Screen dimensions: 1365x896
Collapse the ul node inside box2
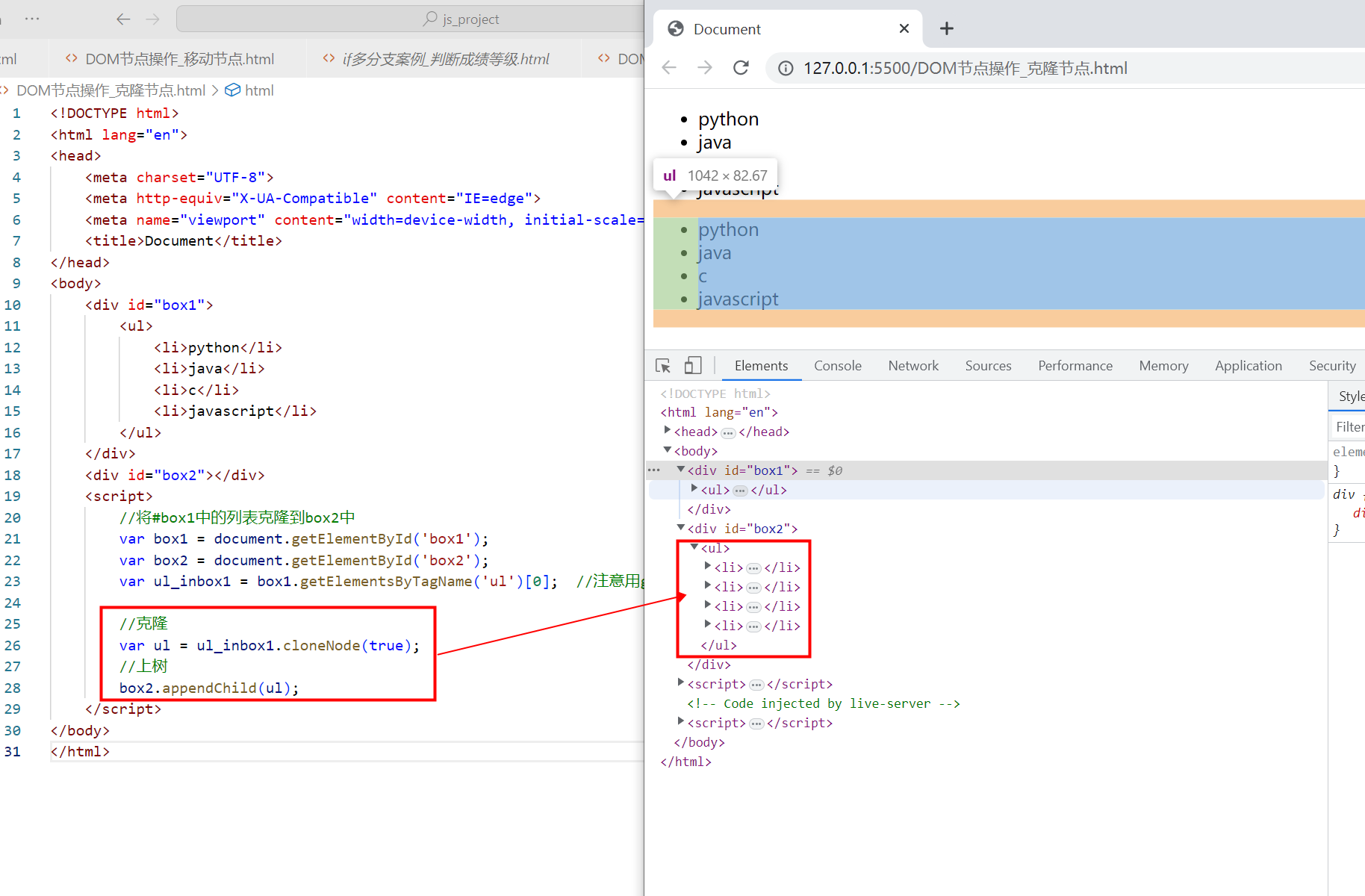(694, 547)
